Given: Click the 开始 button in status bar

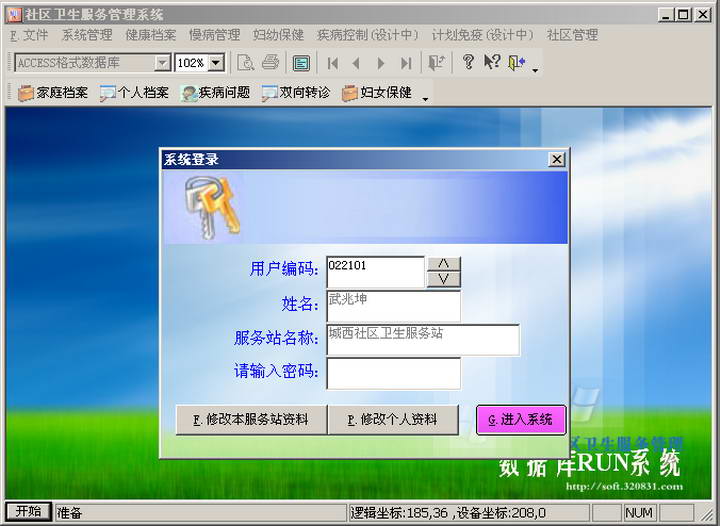Looking at the screenshot, I should [x=27, y=512].
